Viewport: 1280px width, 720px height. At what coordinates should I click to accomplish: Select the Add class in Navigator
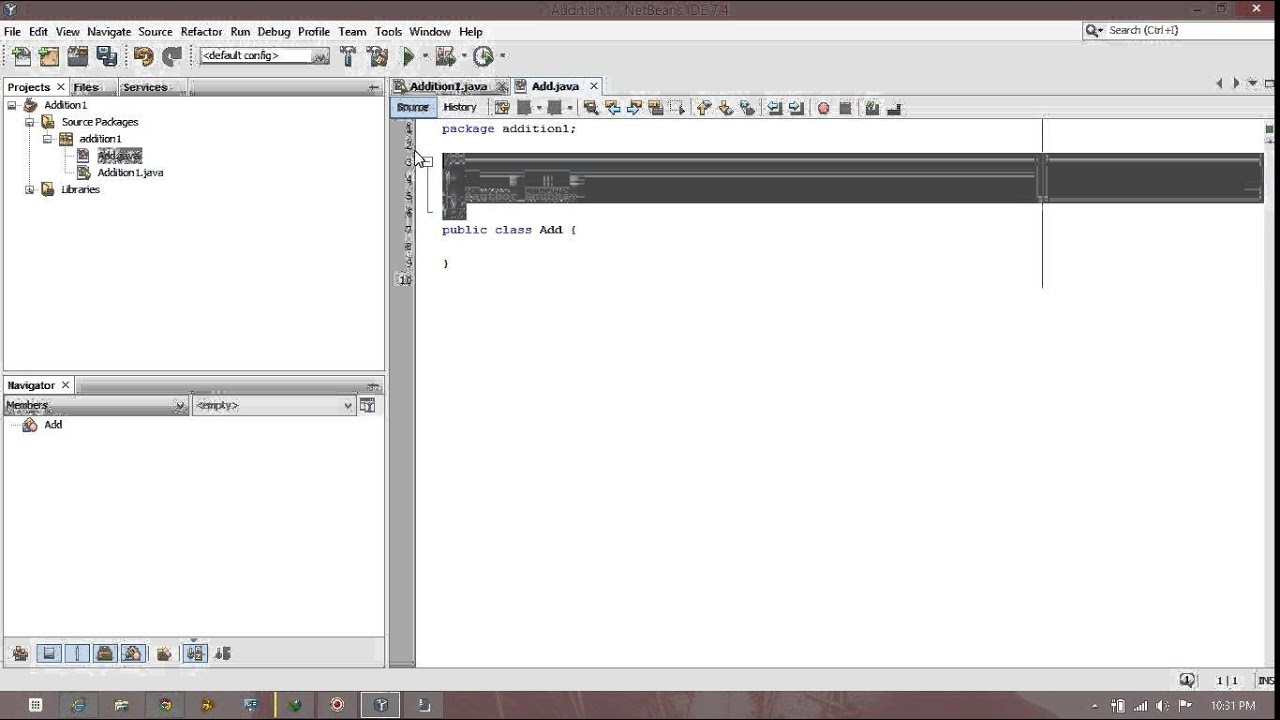(53, 425)
